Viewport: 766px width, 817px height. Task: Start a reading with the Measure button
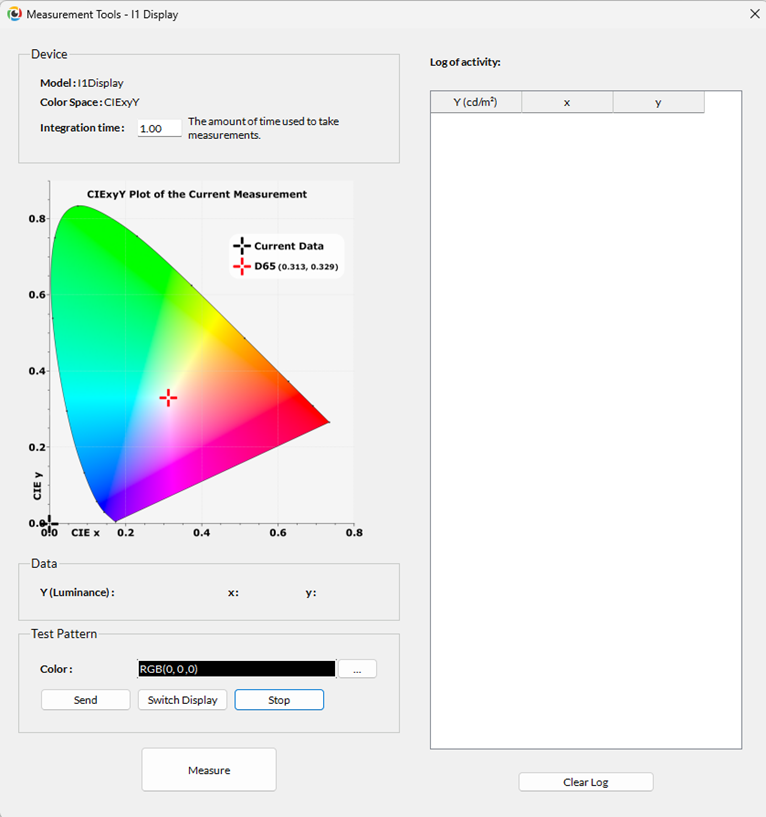[209, 770]
